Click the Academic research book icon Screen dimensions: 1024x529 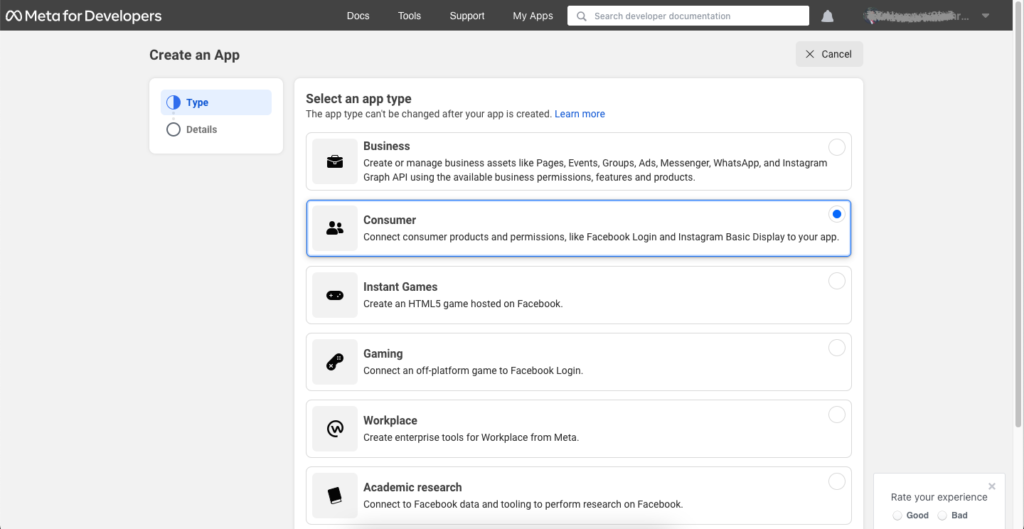335,495
